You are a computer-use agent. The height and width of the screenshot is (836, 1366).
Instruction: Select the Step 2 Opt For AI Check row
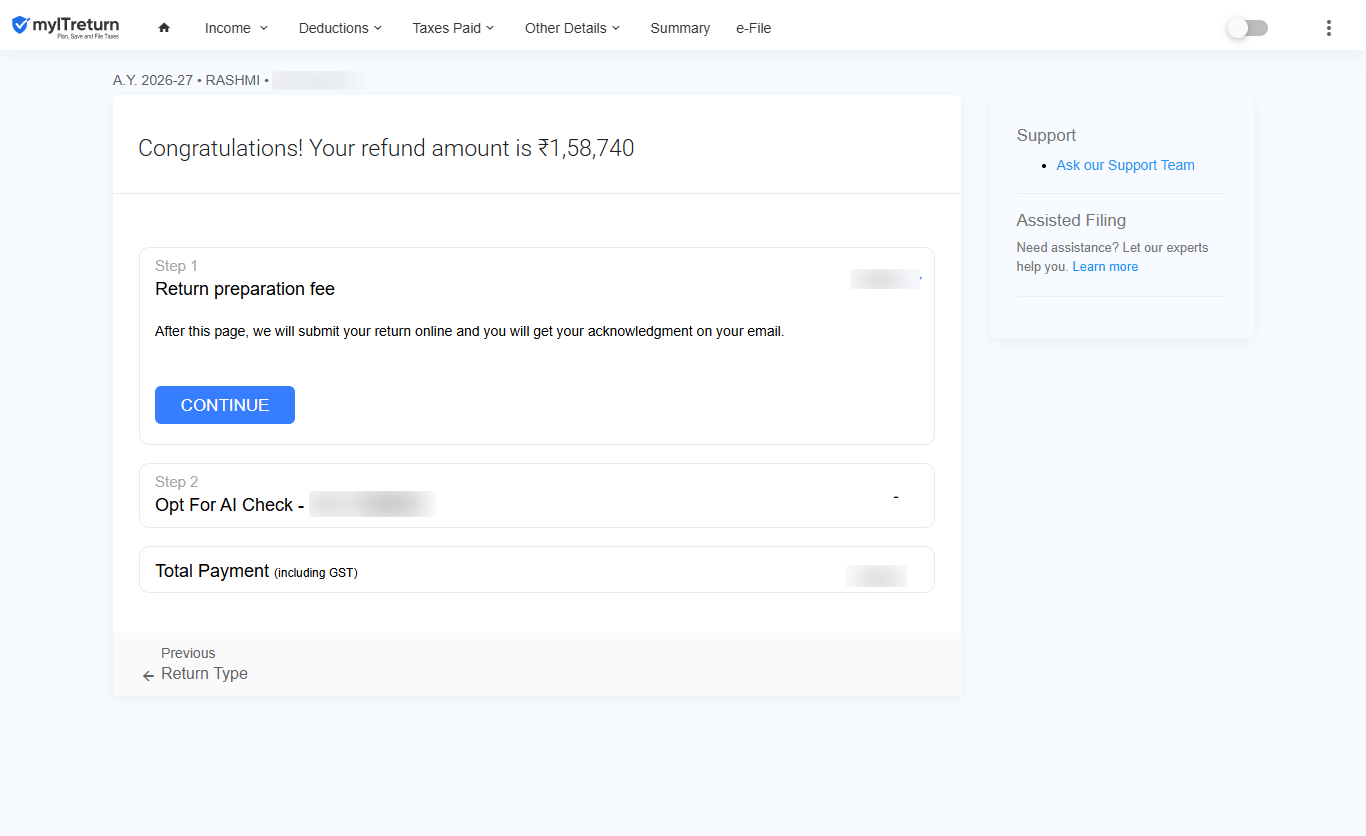pos(537,495)
